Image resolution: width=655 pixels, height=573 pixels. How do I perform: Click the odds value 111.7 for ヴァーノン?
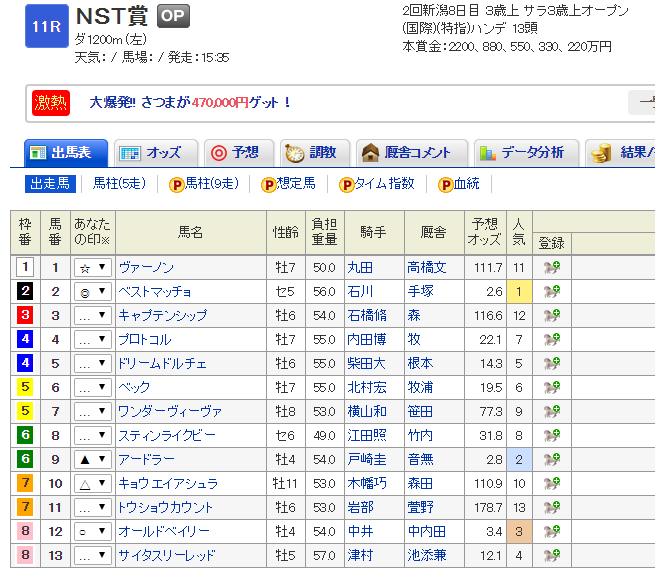(x=488, y=268)
